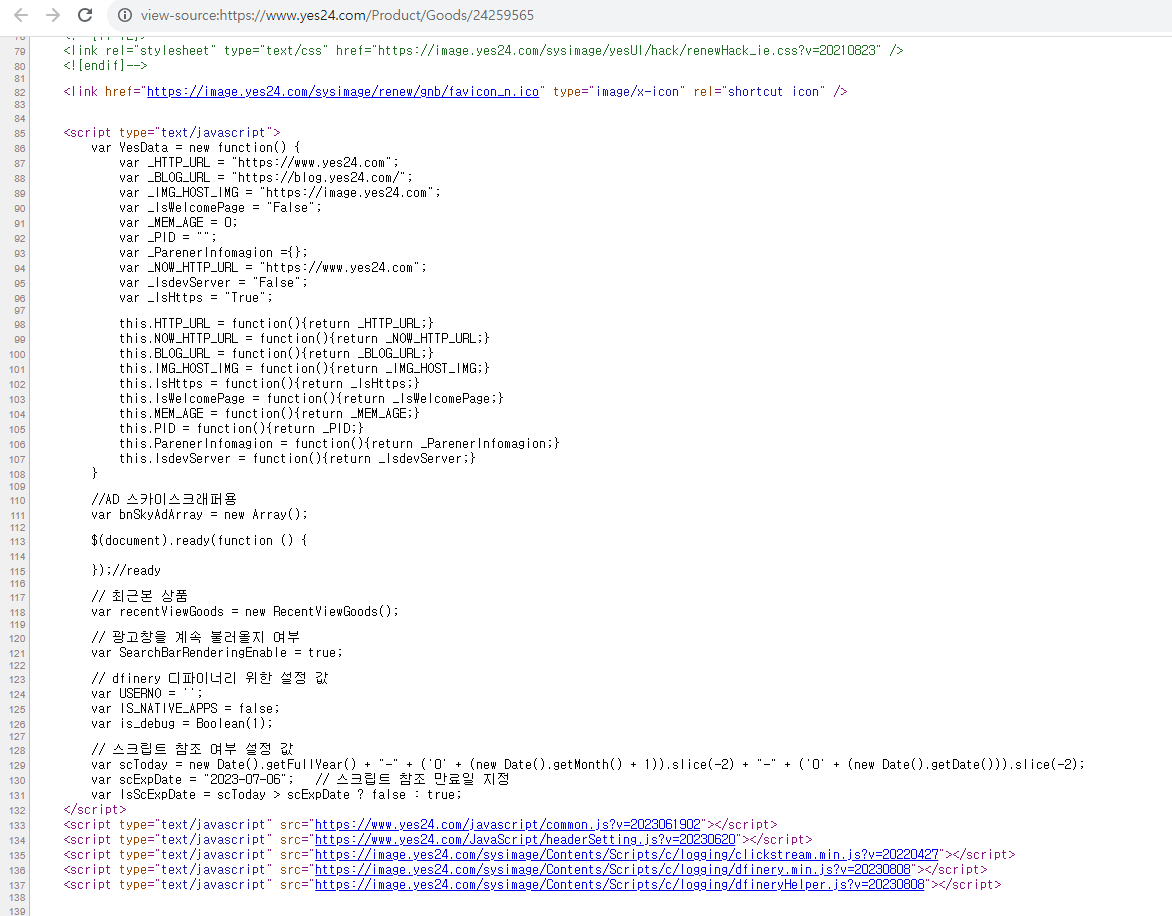Click '$(document).ready(function () {' line
The width and height of the screenshot is (1172, 916).
coord(199,540)
